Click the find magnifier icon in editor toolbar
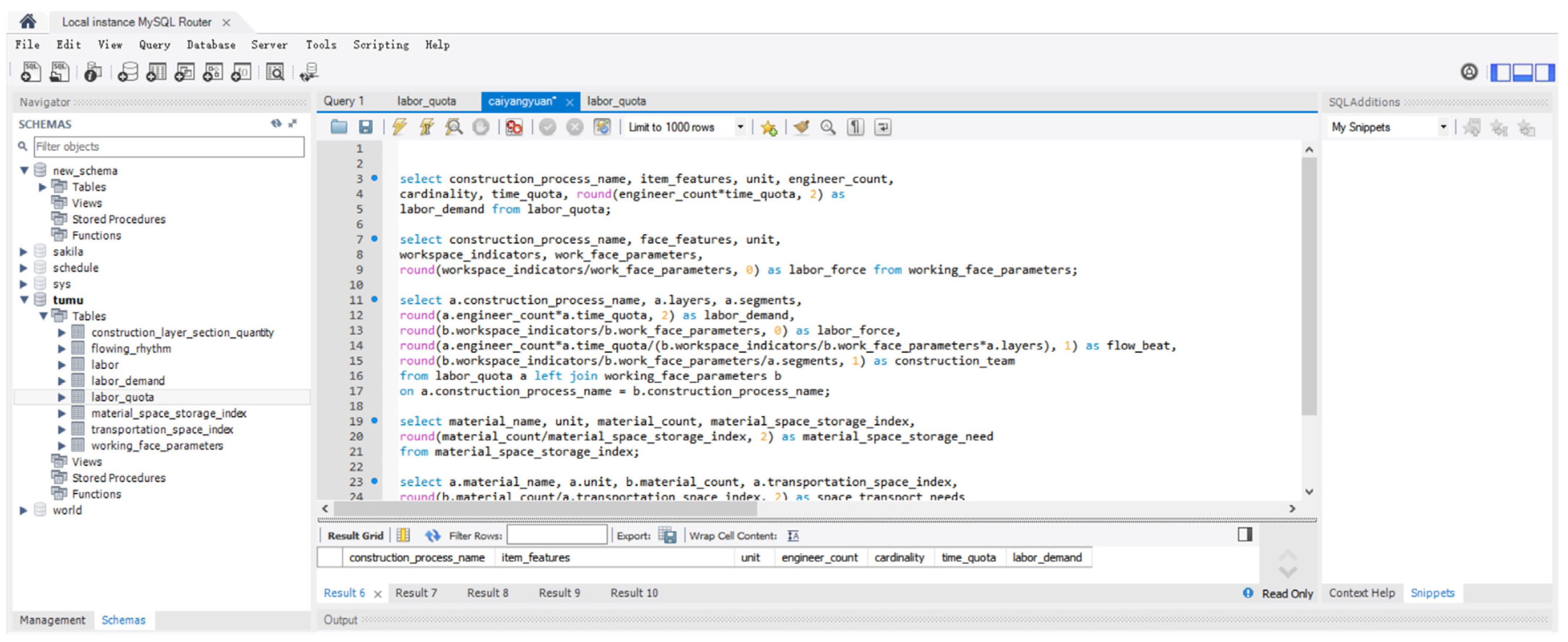 (828, 127)
